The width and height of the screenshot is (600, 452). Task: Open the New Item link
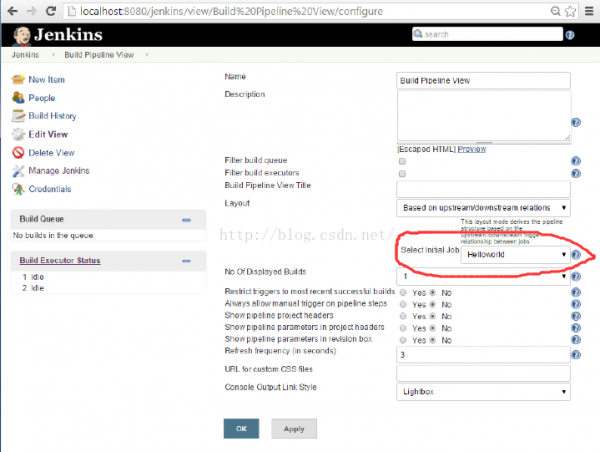click(47, 80)
